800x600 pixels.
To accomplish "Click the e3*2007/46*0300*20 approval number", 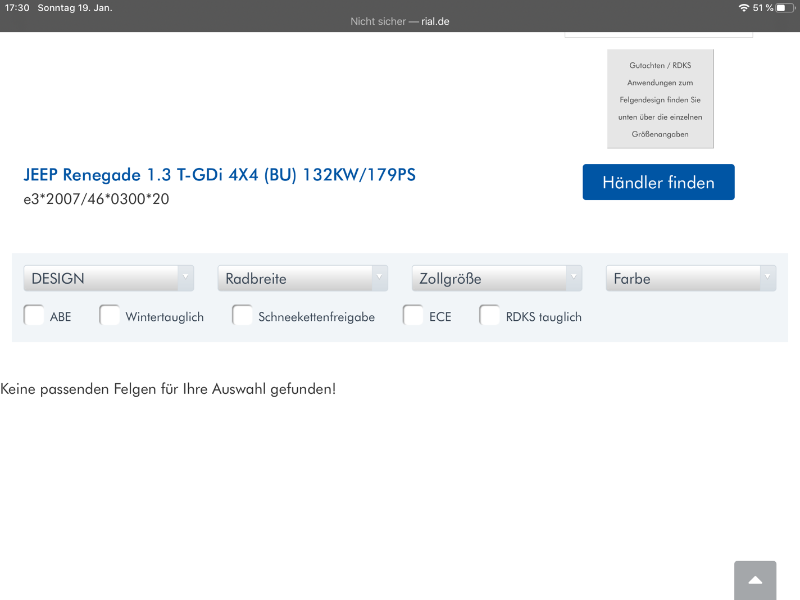I will click(96, 199).
